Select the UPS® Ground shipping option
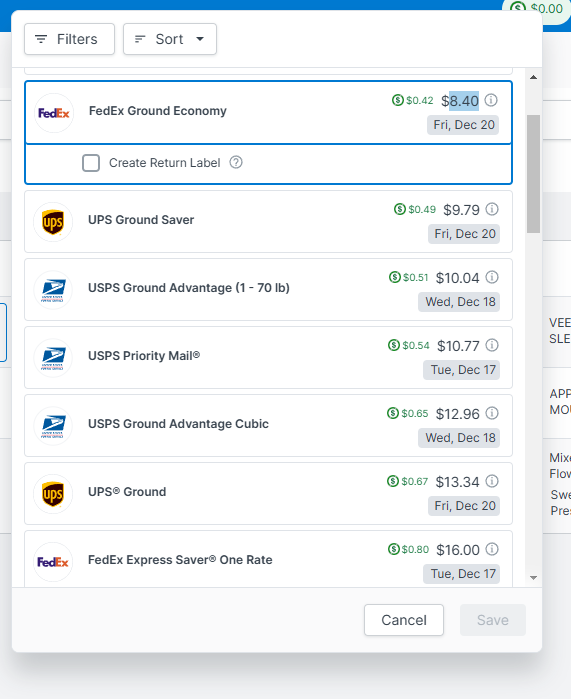This screenshot has height=699, width=571. click(268, 493)
